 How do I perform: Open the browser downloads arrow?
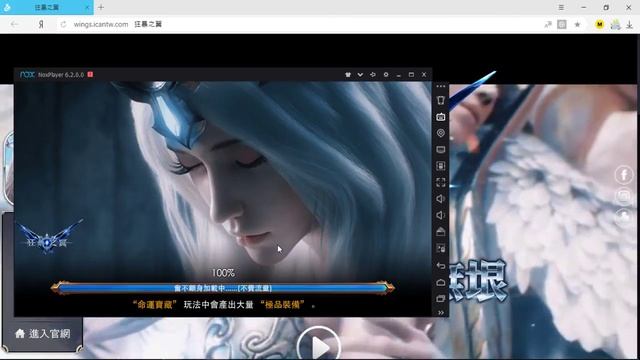pyautogui.click(x=630, y=24)
